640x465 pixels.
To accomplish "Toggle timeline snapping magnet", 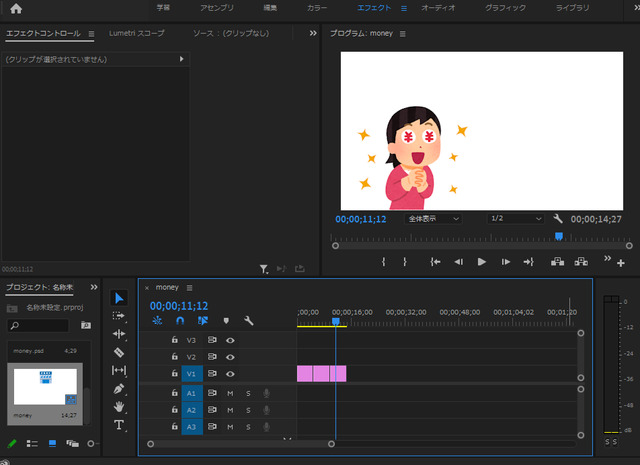I will pyautogui.click(x=180, y=321).
